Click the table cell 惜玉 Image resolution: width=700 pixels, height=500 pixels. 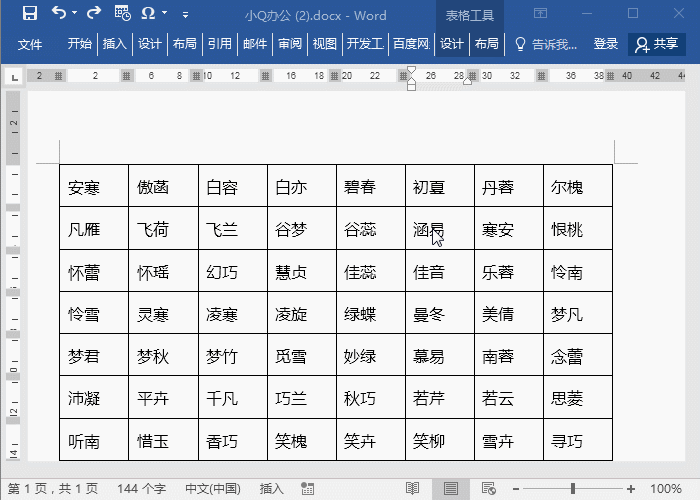(163, 440)
